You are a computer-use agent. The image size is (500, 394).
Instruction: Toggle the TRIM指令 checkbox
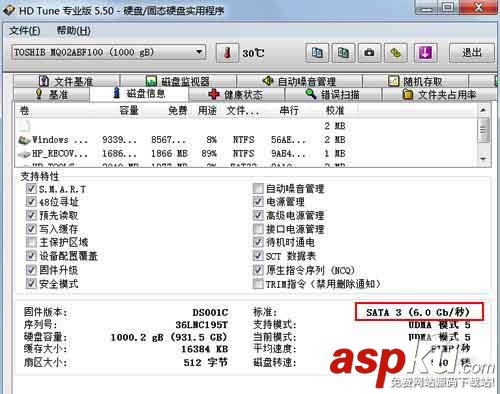click(x=258, y=284)
